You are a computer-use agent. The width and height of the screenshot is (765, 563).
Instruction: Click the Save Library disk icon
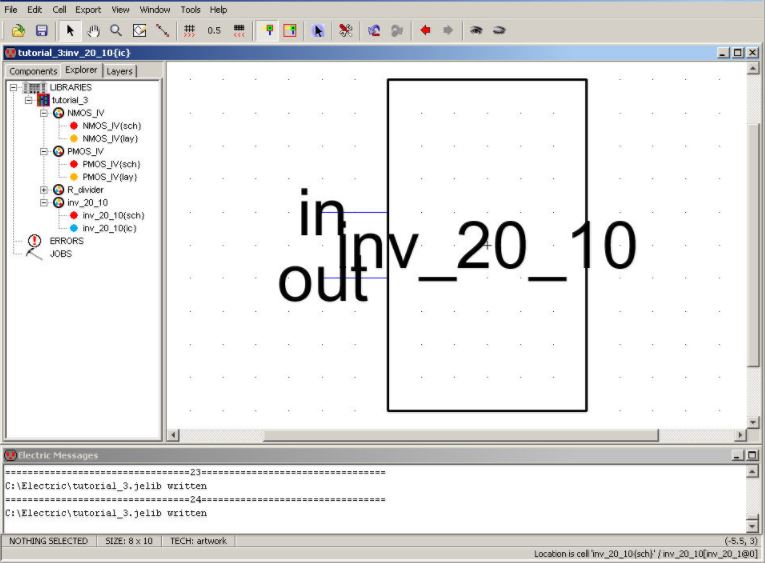(x=42, y=30)
